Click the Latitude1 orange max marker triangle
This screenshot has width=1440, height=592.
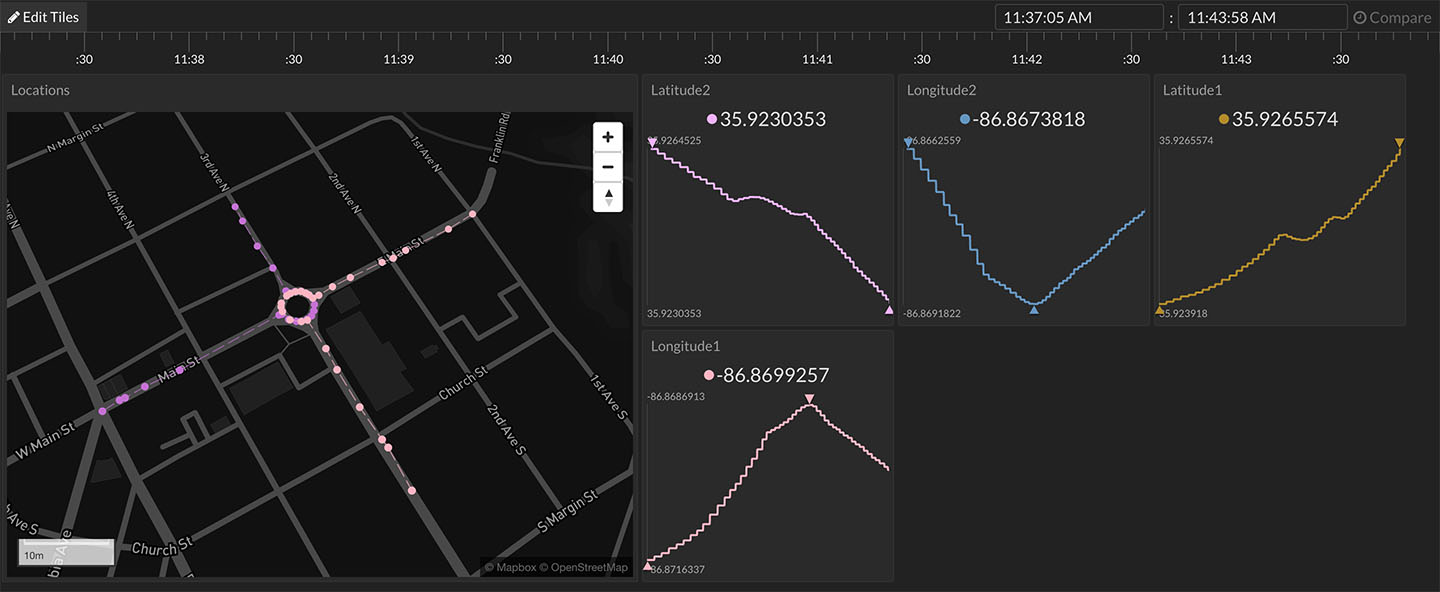1399,144
